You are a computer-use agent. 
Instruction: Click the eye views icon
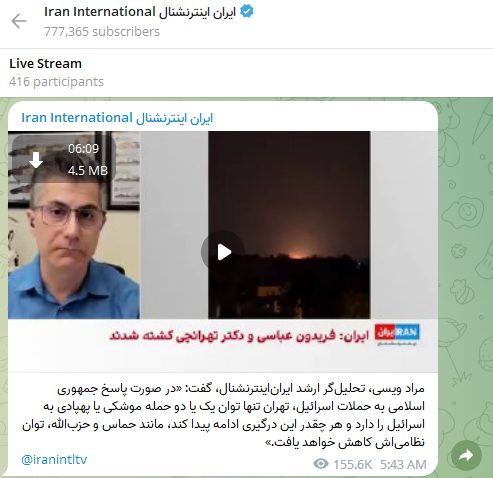click(x=321, y=464)
